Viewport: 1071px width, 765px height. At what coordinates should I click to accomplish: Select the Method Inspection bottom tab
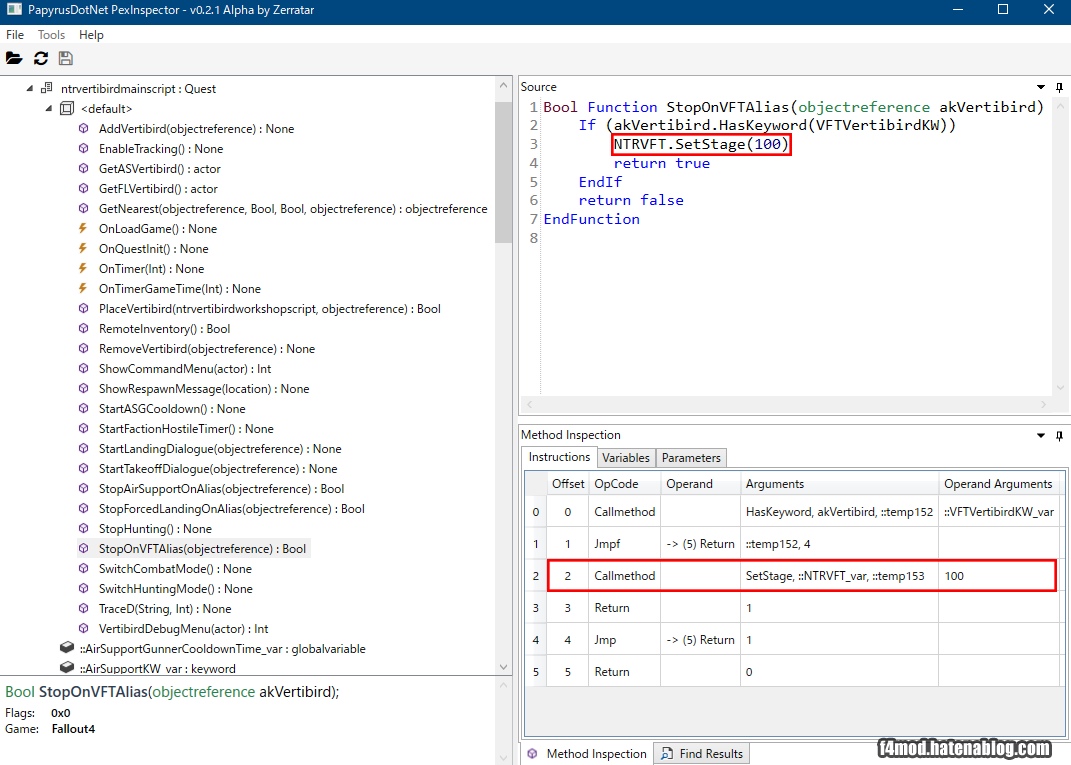coord(587,753)
